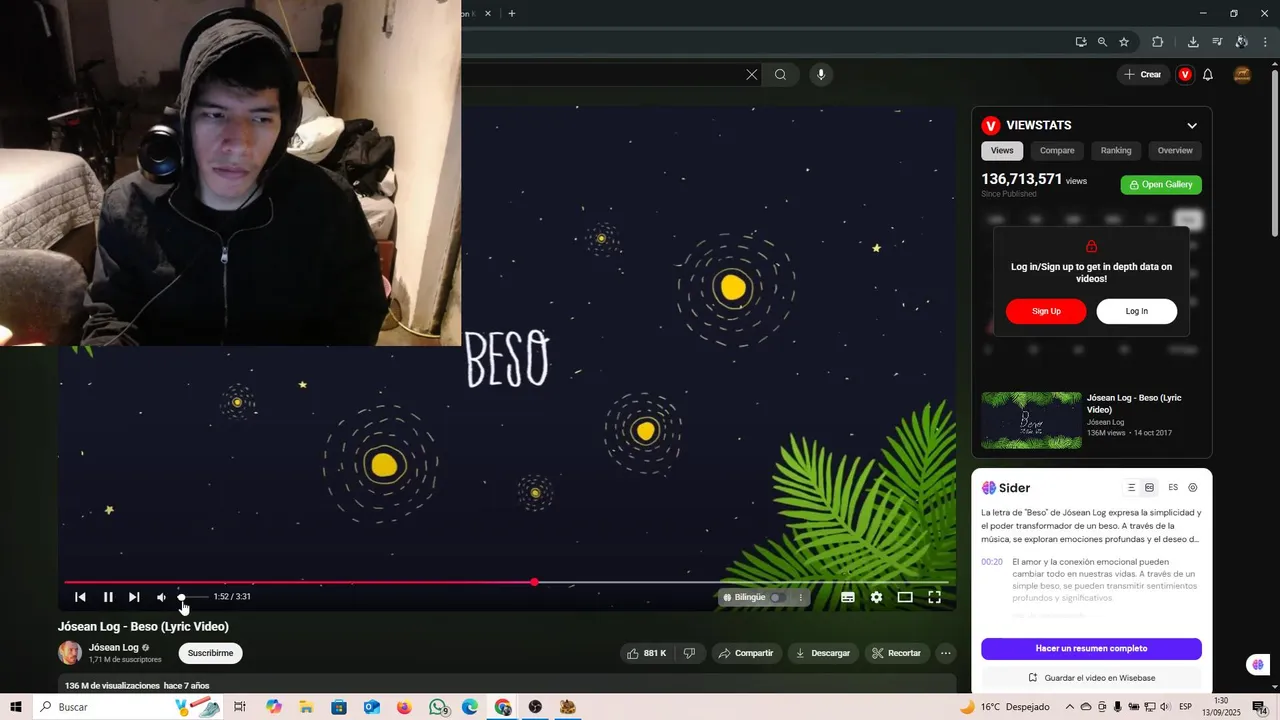Click the ViewStats Sign Up button
This screenshot has width=1280, height=720.
tap(1046, 311)
